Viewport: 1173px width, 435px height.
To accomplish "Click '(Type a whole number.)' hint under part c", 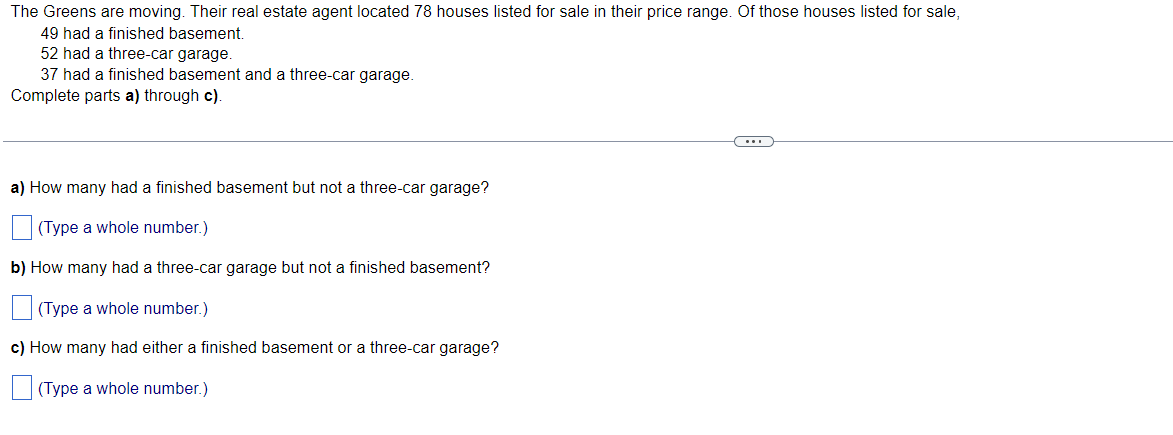I will (123, 388).
